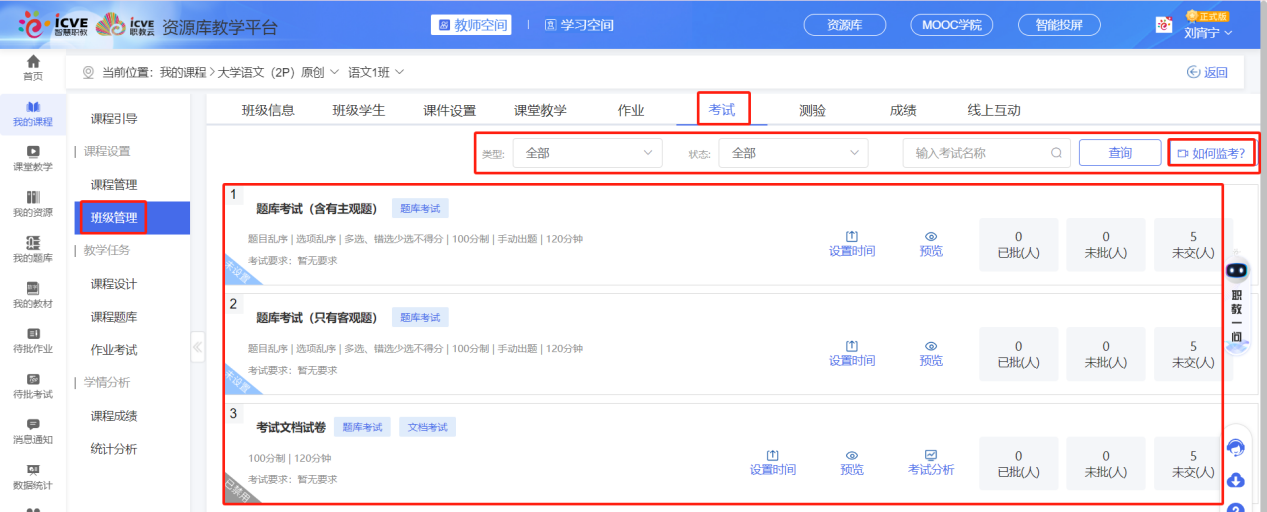Expand the 语文1班 class dropdown in breadcrumb
Viewport: 1267px width, 512px height.
375,72
